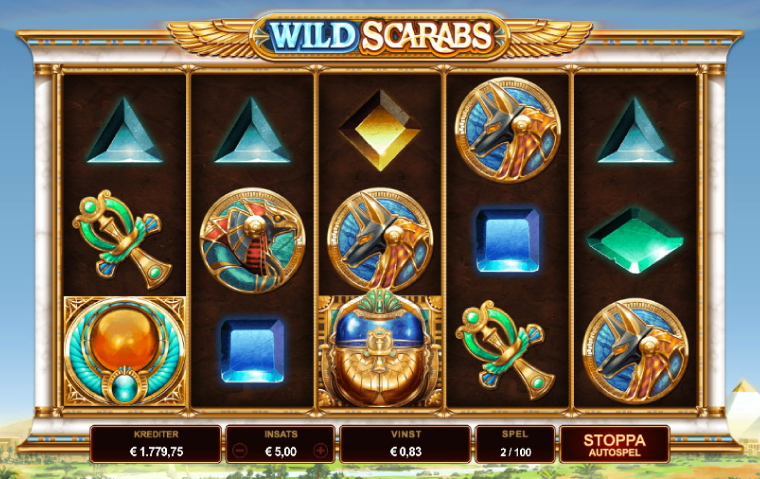
Task: Select the green emerald gem on reel five
Action: pos(635,240)
